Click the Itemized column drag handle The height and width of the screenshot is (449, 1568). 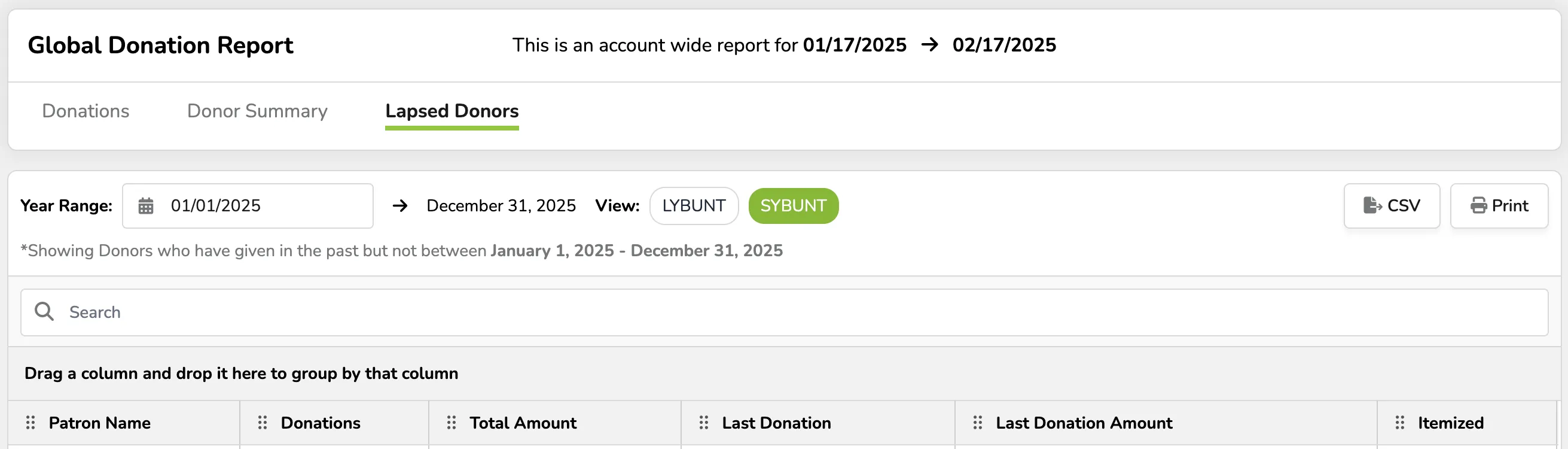tap(1399, 422)
